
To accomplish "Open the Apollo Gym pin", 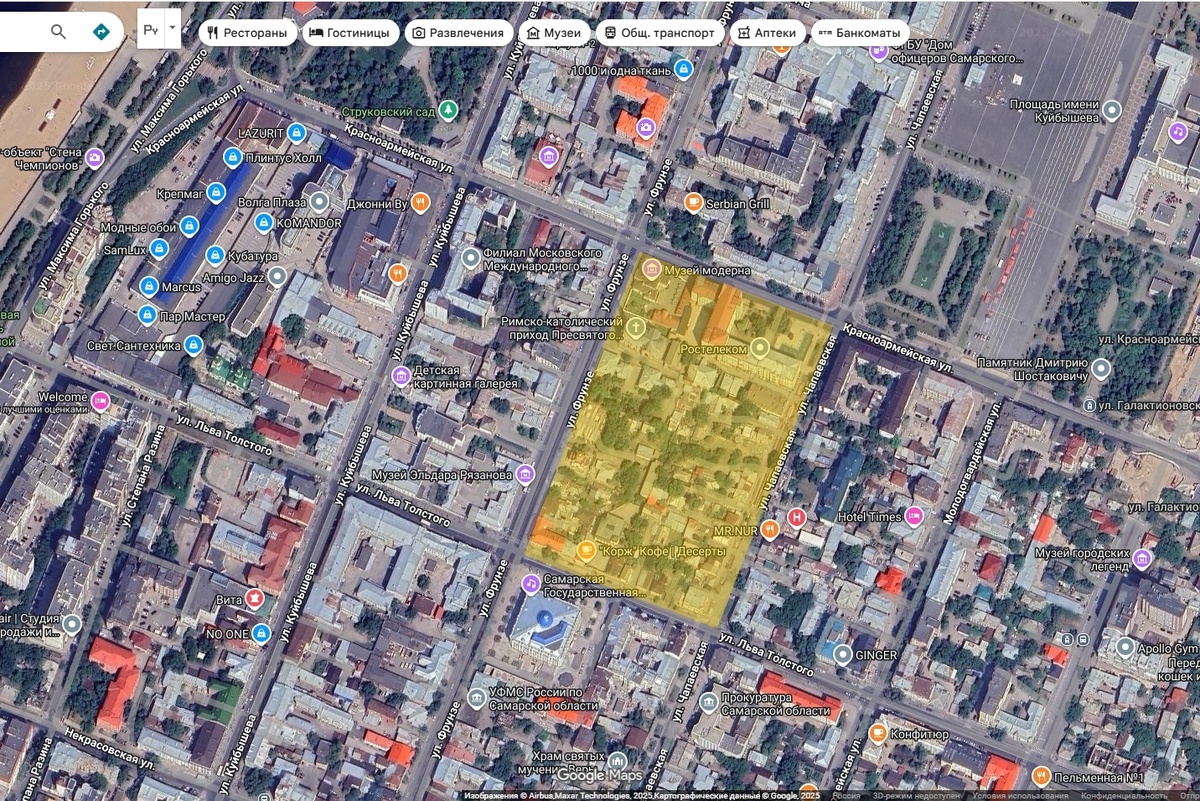I will click(1125, 647).
